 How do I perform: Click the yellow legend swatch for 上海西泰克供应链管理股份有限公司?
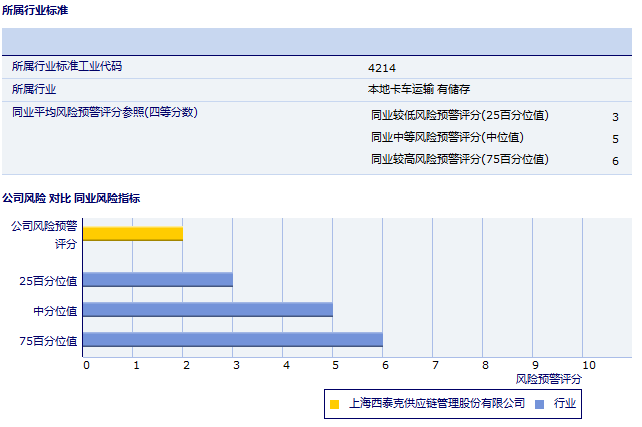coord(335,405)
